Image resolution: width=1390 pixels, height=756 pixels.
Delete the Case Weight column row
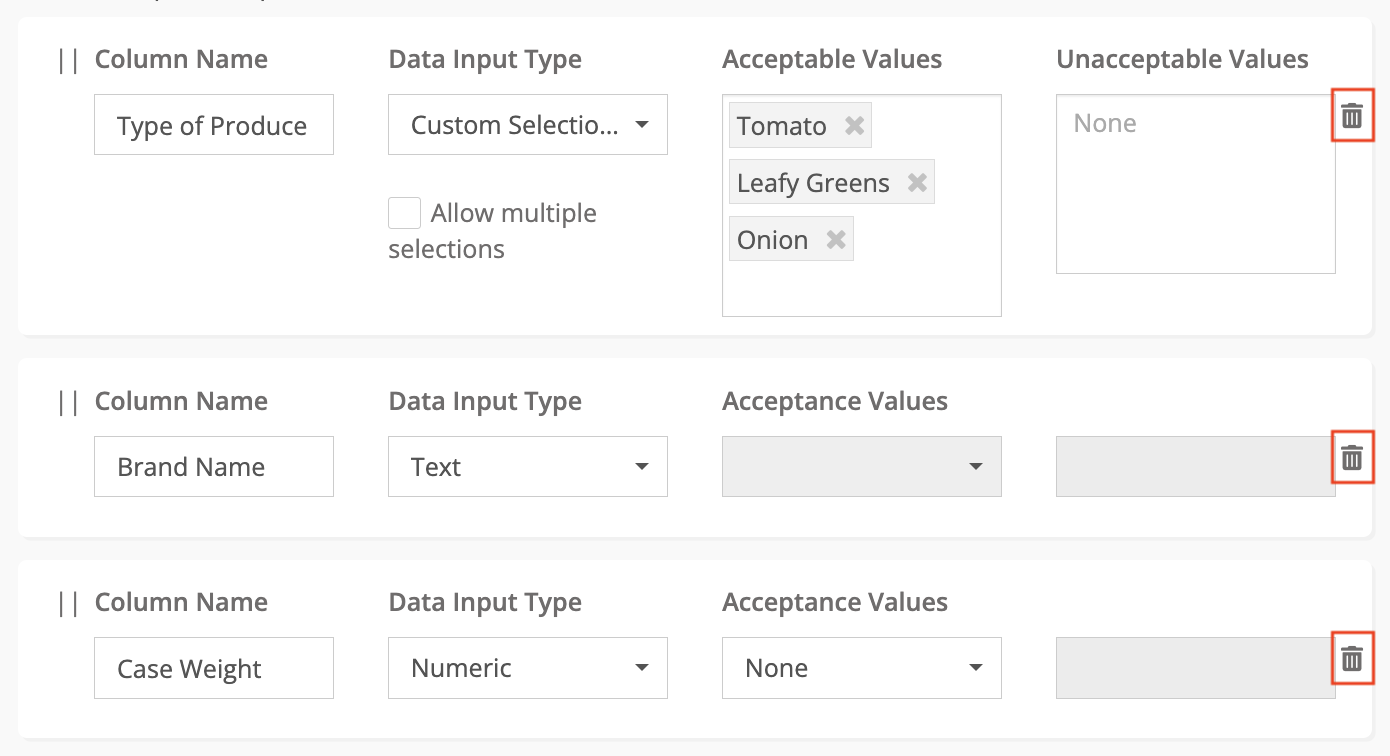tap(1352, 658)
